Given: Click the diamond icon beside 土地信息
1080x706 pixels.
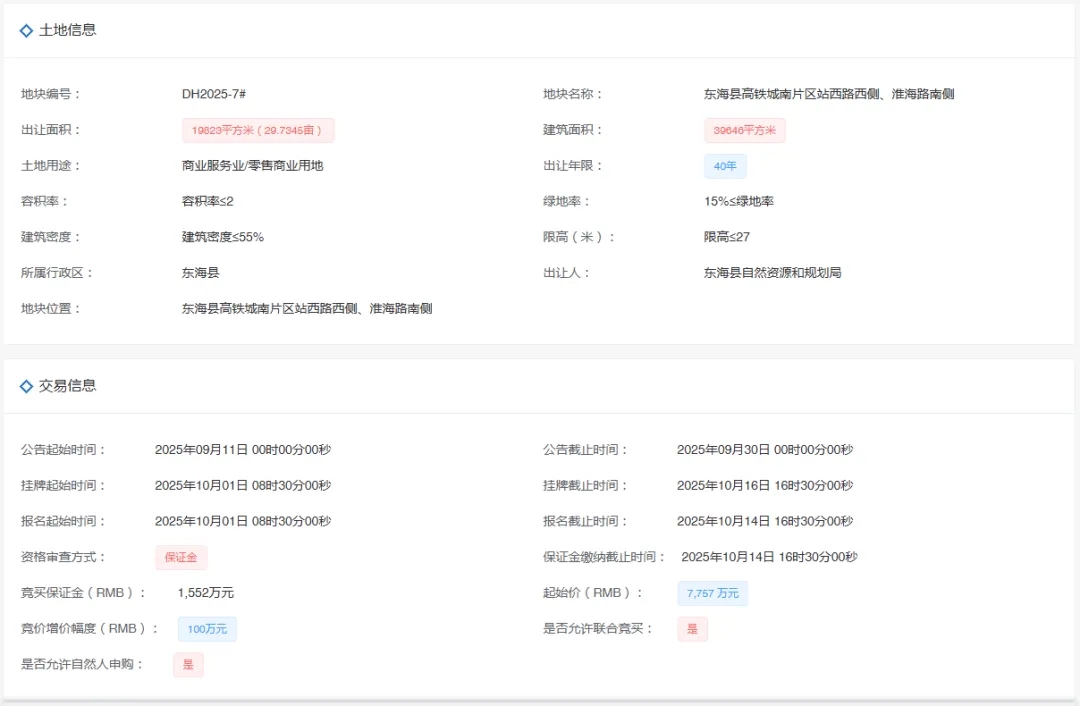Looking at the screenshot, I should (x=26, y=31).
